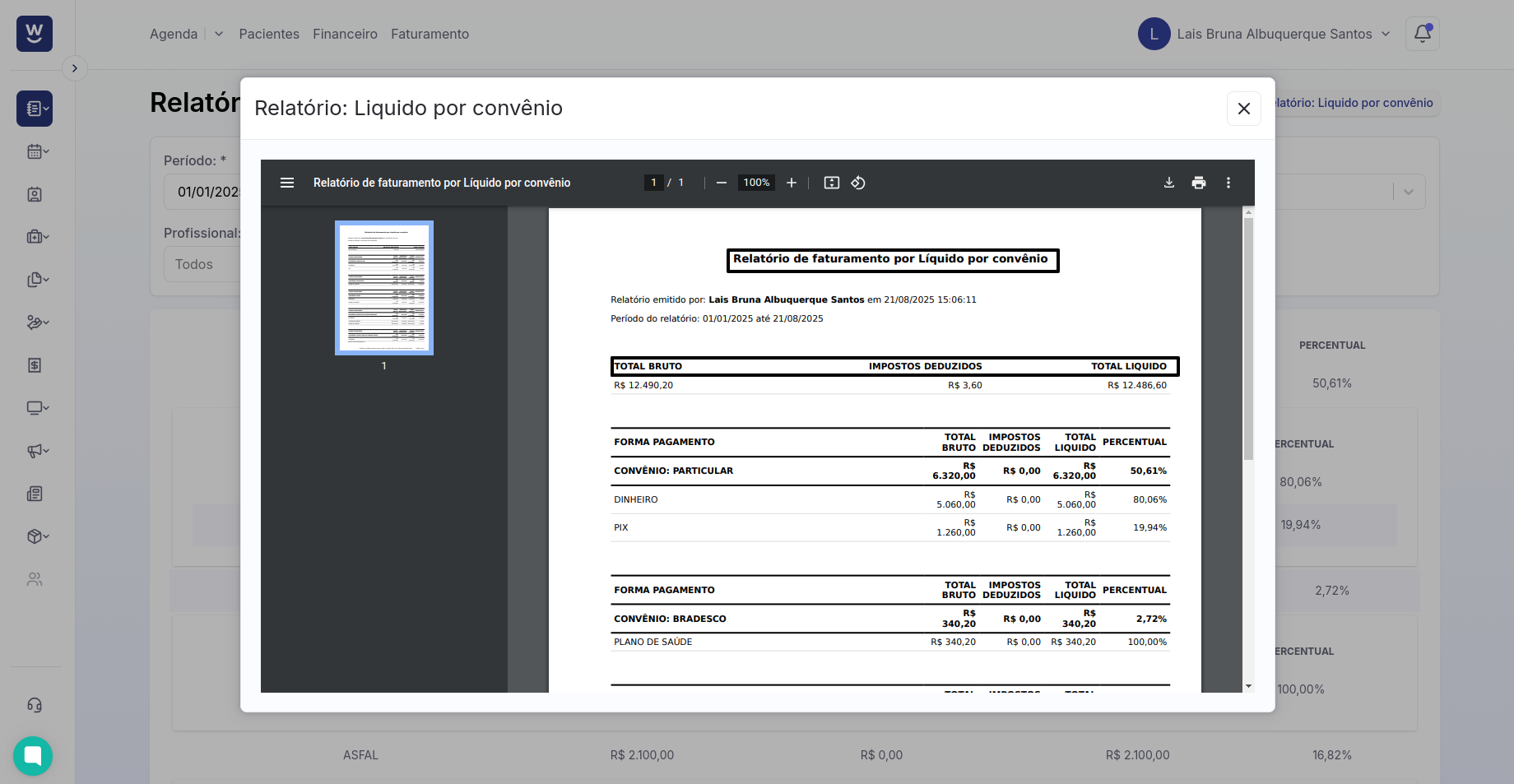Open Lais Bruna Albuquerque Santos user dropdown
The image size is (1514, 784).
tap(1283, 34)
